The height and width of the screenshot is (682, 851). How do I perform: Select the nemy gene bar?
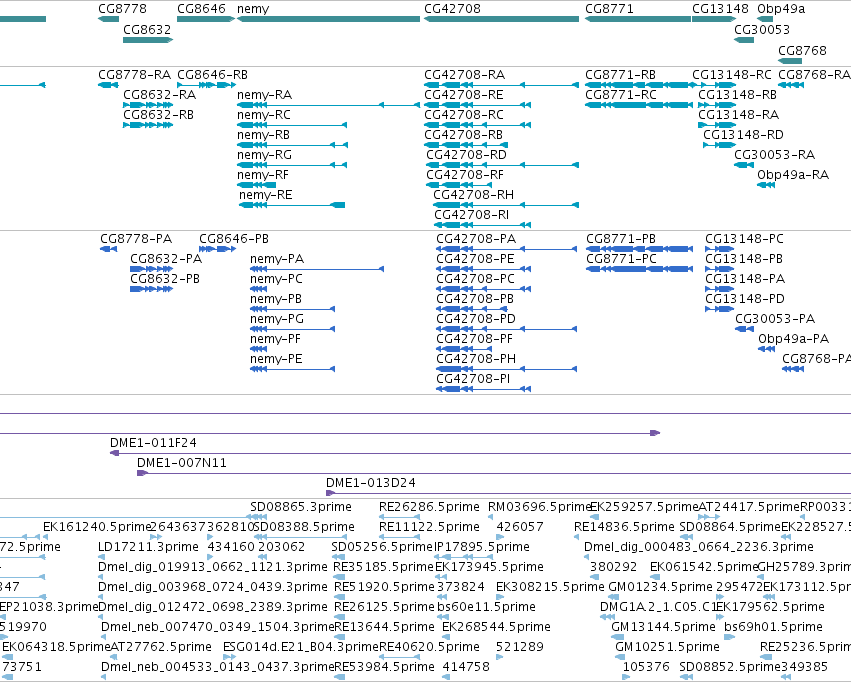pos(328,19)
